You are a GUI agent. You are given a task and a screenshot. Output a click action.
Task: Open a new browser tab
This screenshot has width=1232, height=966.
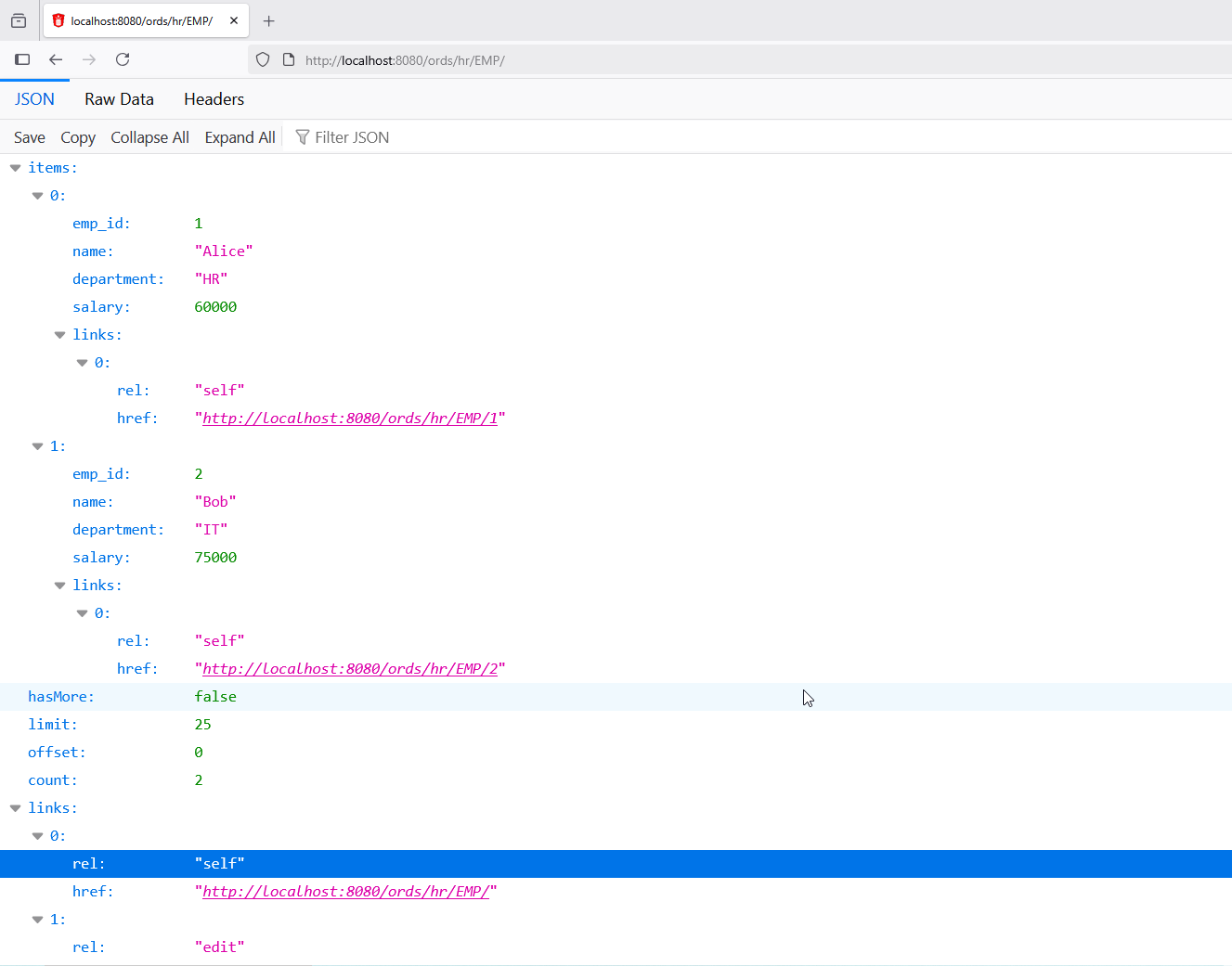click(269, 20)
